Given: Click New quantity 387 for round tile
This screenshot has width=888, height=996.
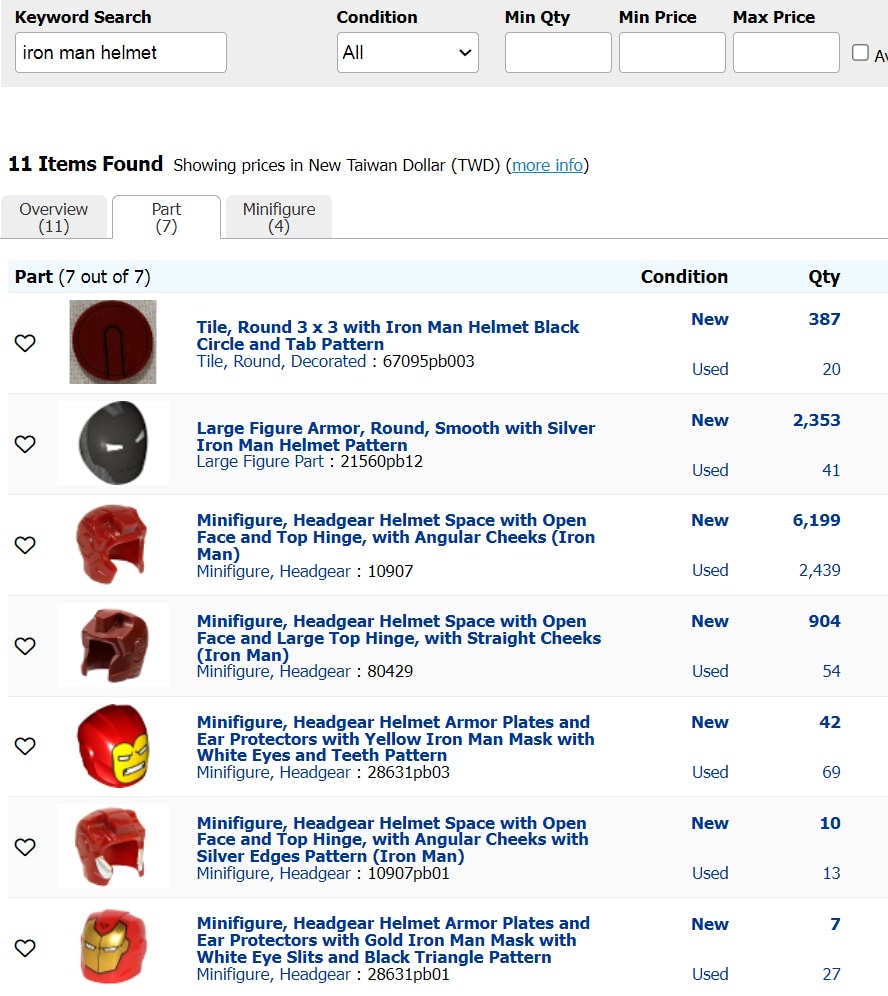Looking at the screenshot, I should [824, 319].
